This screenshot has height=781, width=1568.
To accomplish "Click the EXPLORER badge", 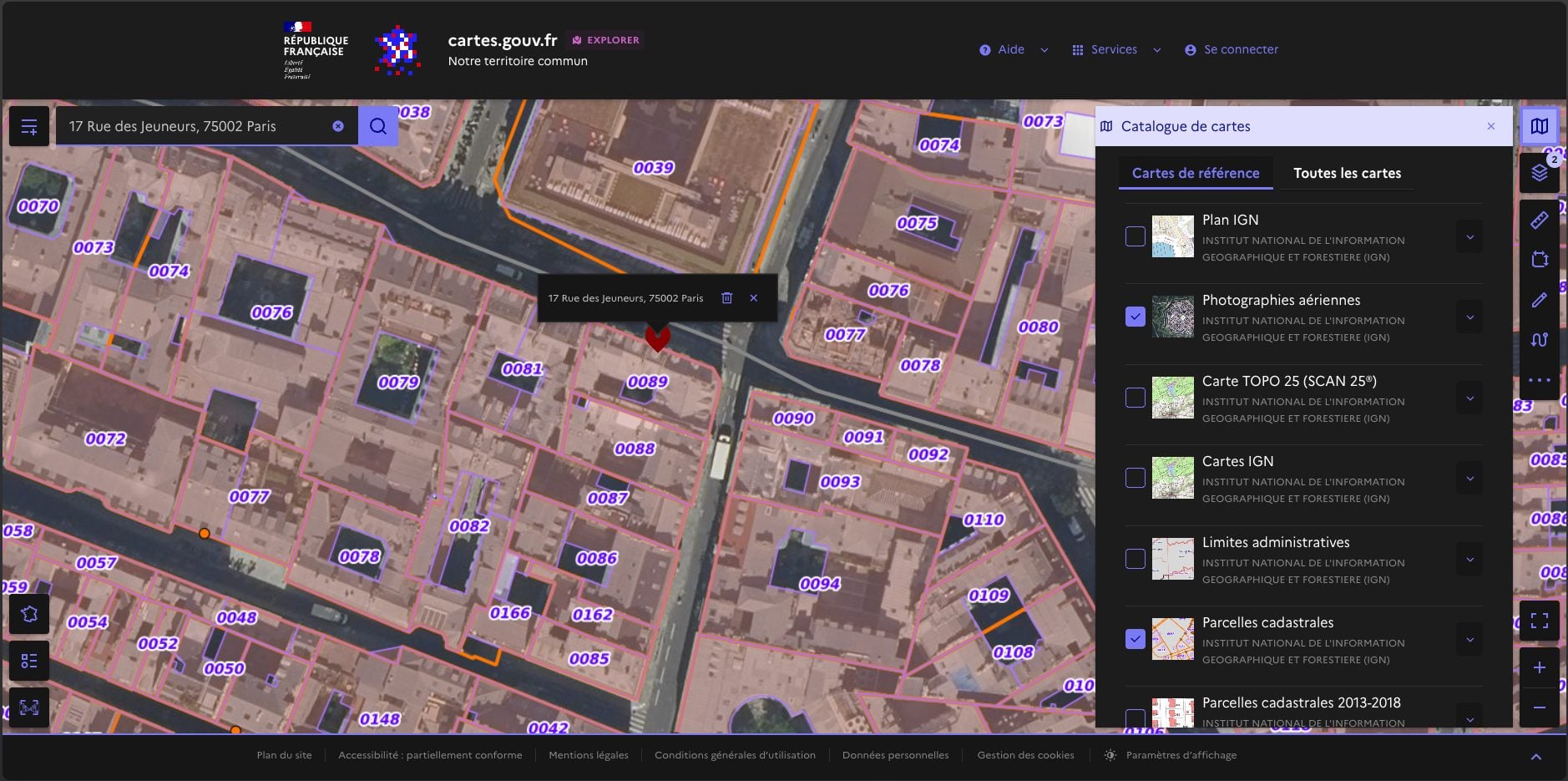I will click(605, 40).
